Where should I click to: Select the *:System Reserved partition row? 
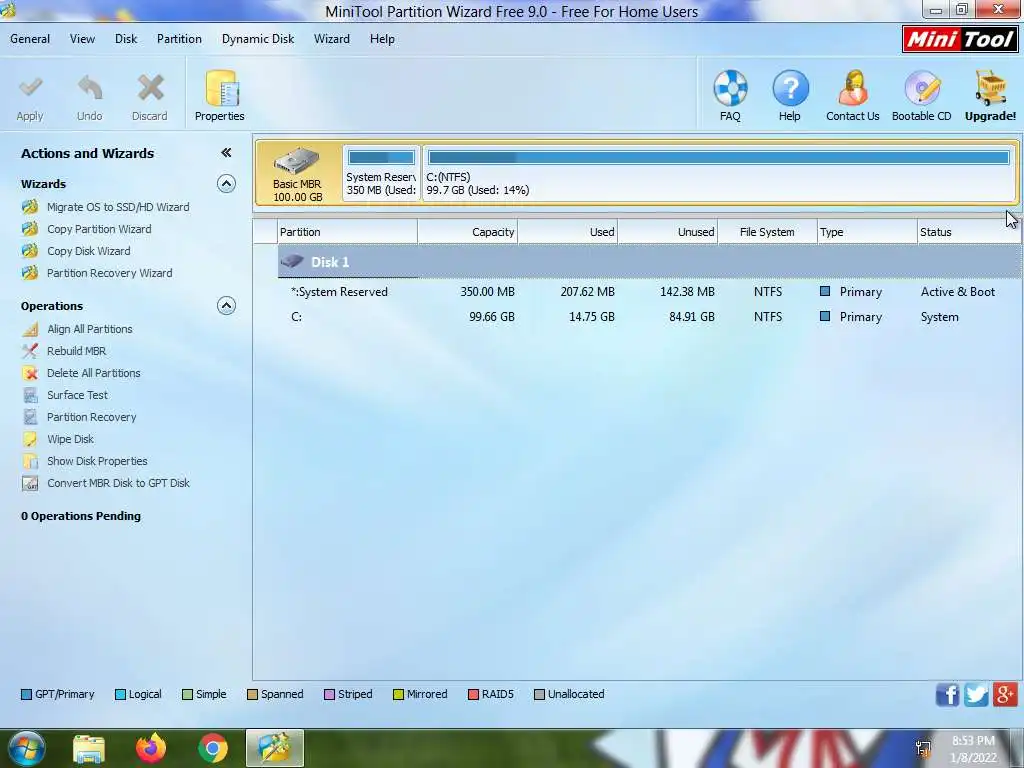649,292
